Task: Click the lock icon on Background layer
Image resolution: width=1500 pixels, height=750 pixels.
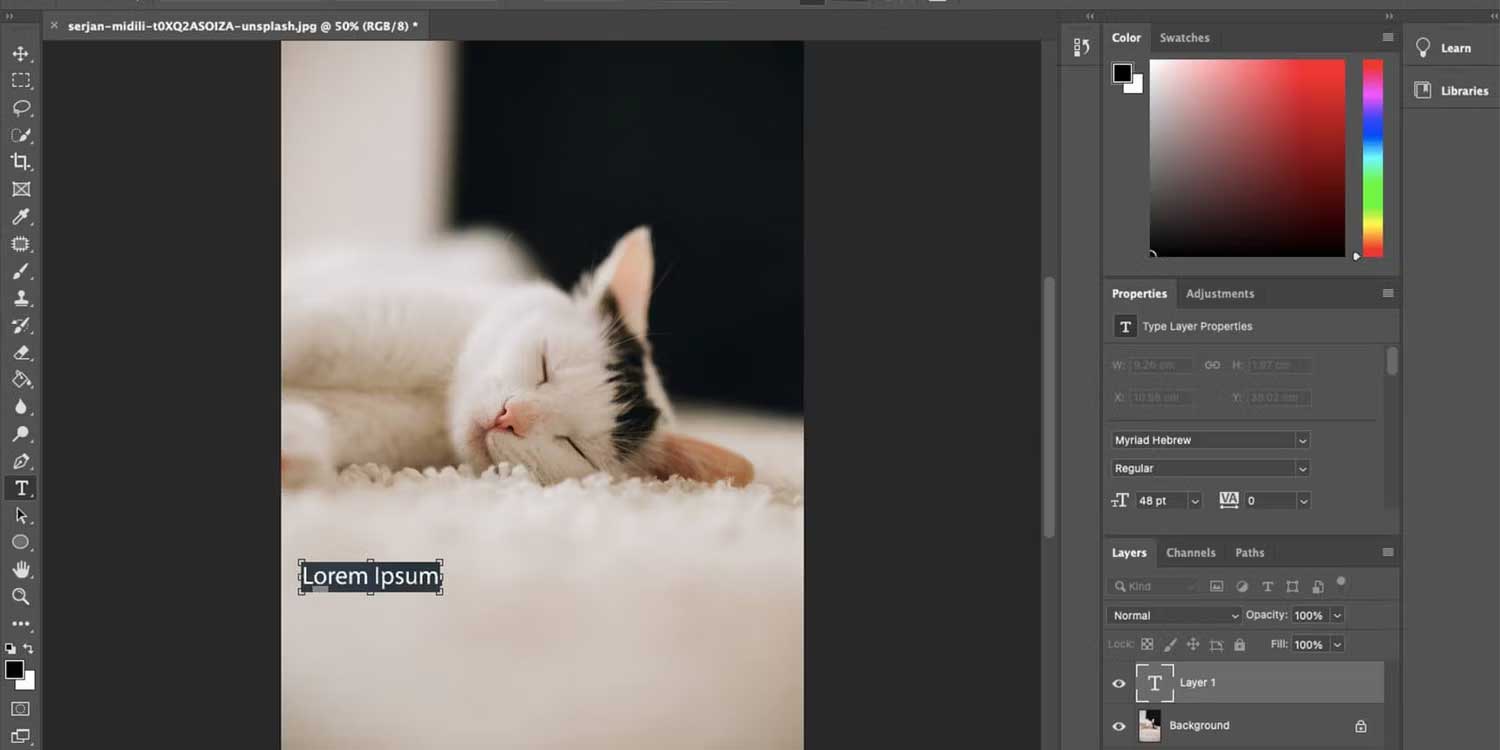Action: (x=1360, y=726)
